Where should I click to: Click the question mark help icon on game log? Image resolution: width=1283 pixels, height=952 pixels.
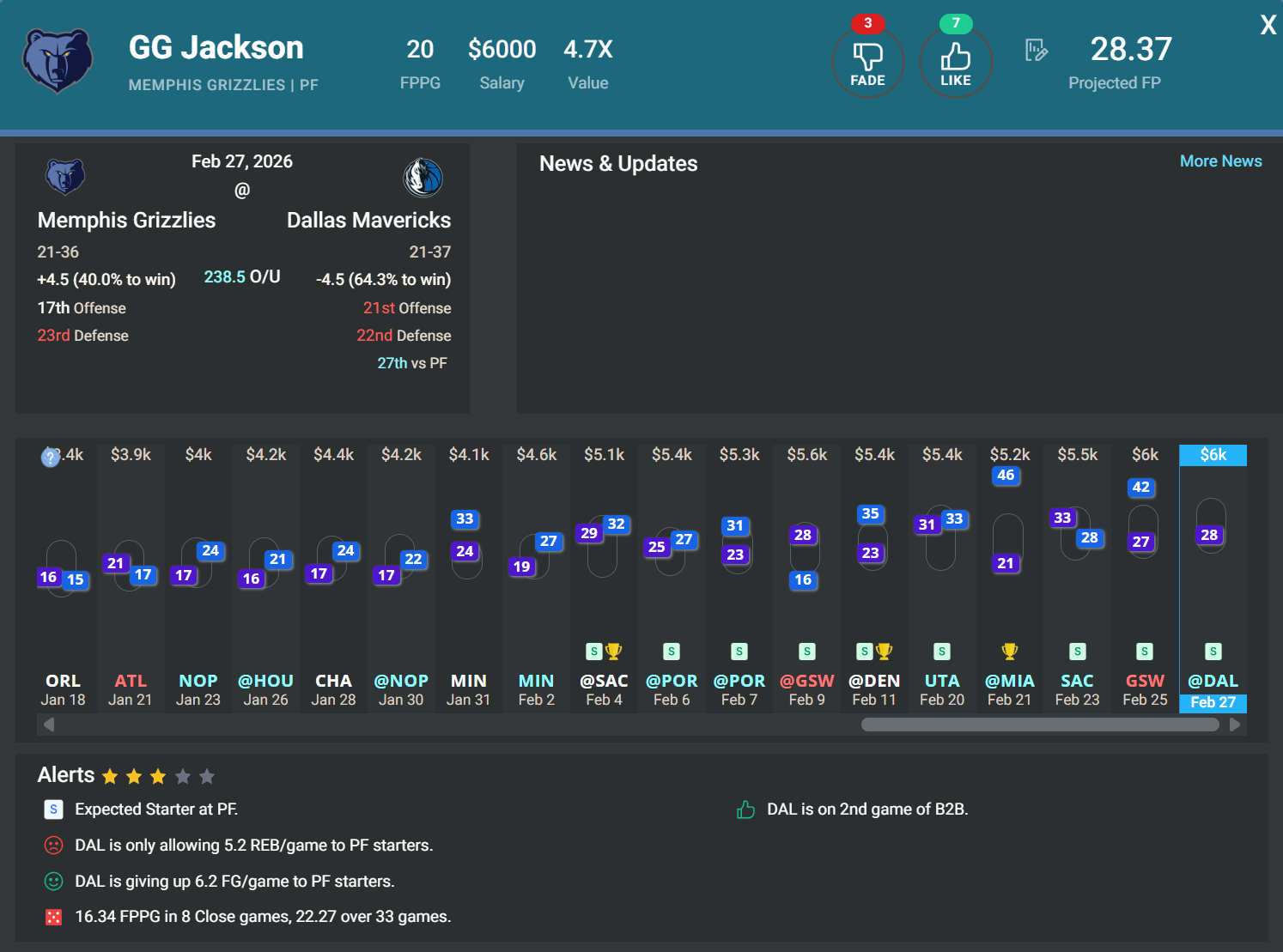pos(51,458)
